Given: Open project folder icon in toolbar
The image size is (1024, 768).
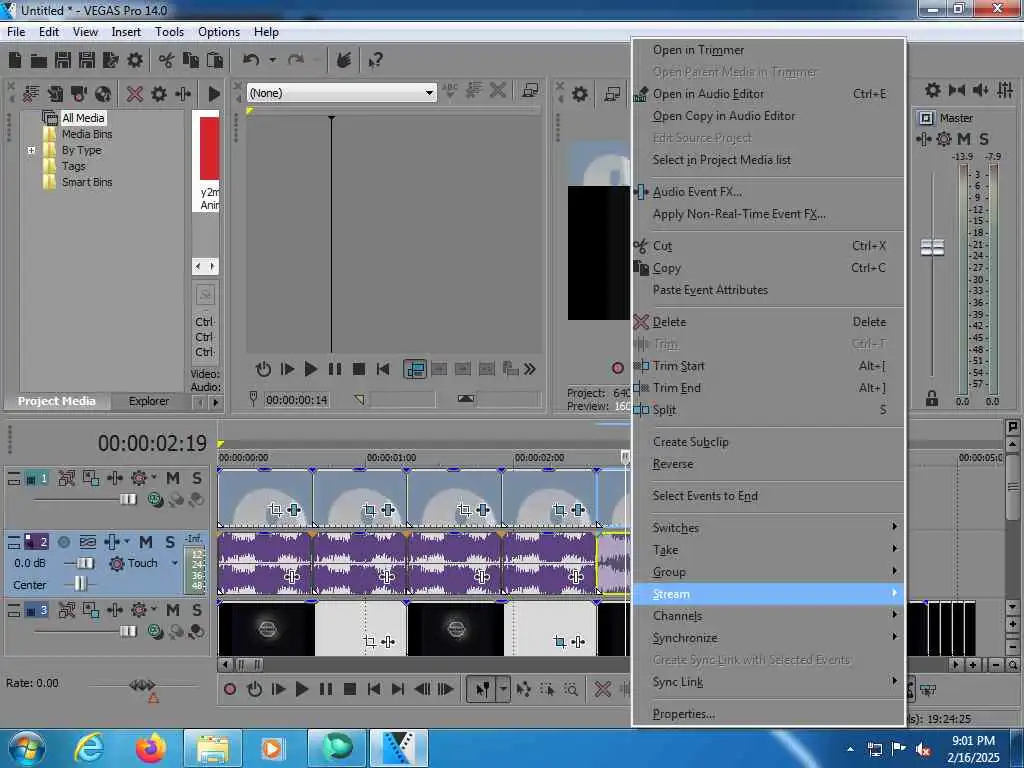Looking at the screenshot, I should [x=39, y=61].
